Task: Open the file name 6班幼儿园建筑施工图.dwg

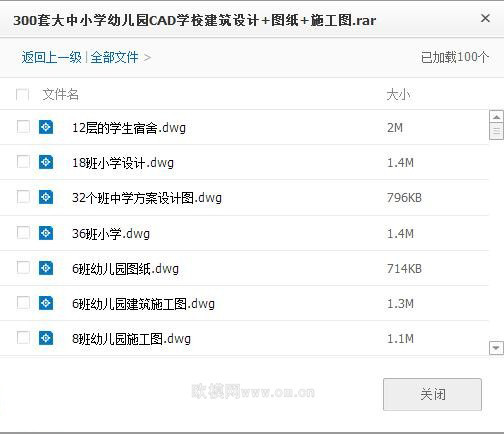Action: [143, 304]
